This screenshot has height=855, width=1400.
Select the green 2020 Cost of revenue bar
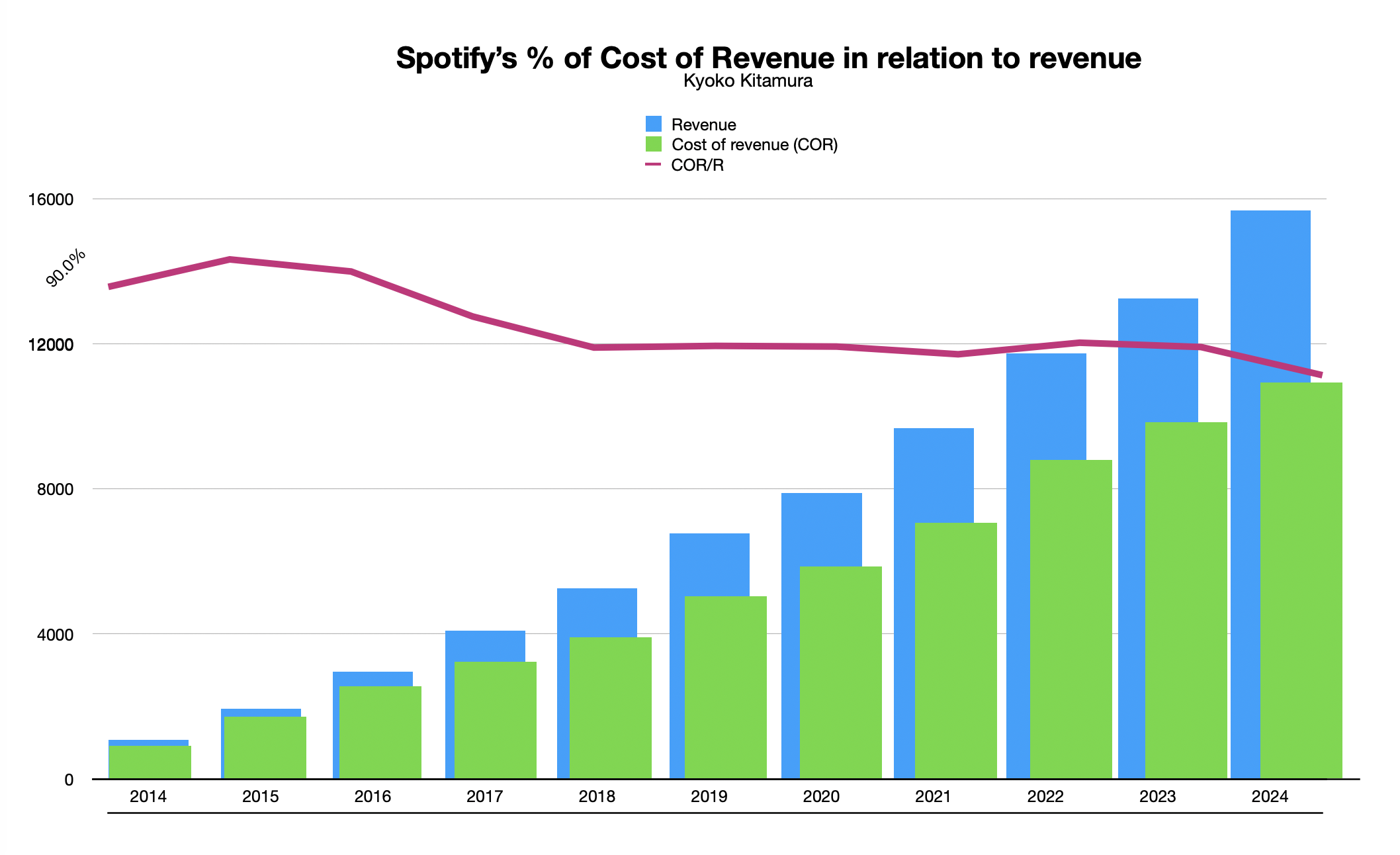(841, 672)
